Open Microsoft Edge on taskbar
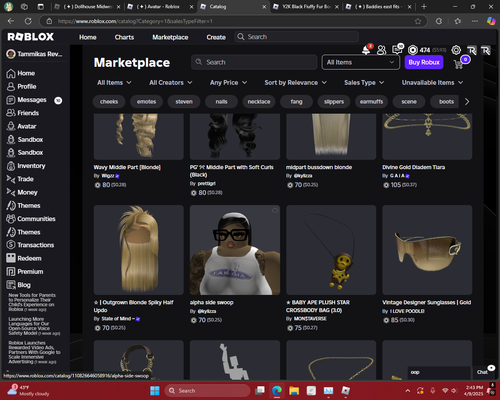The width and height of the screenshot is (500, 400). [277, 391]
